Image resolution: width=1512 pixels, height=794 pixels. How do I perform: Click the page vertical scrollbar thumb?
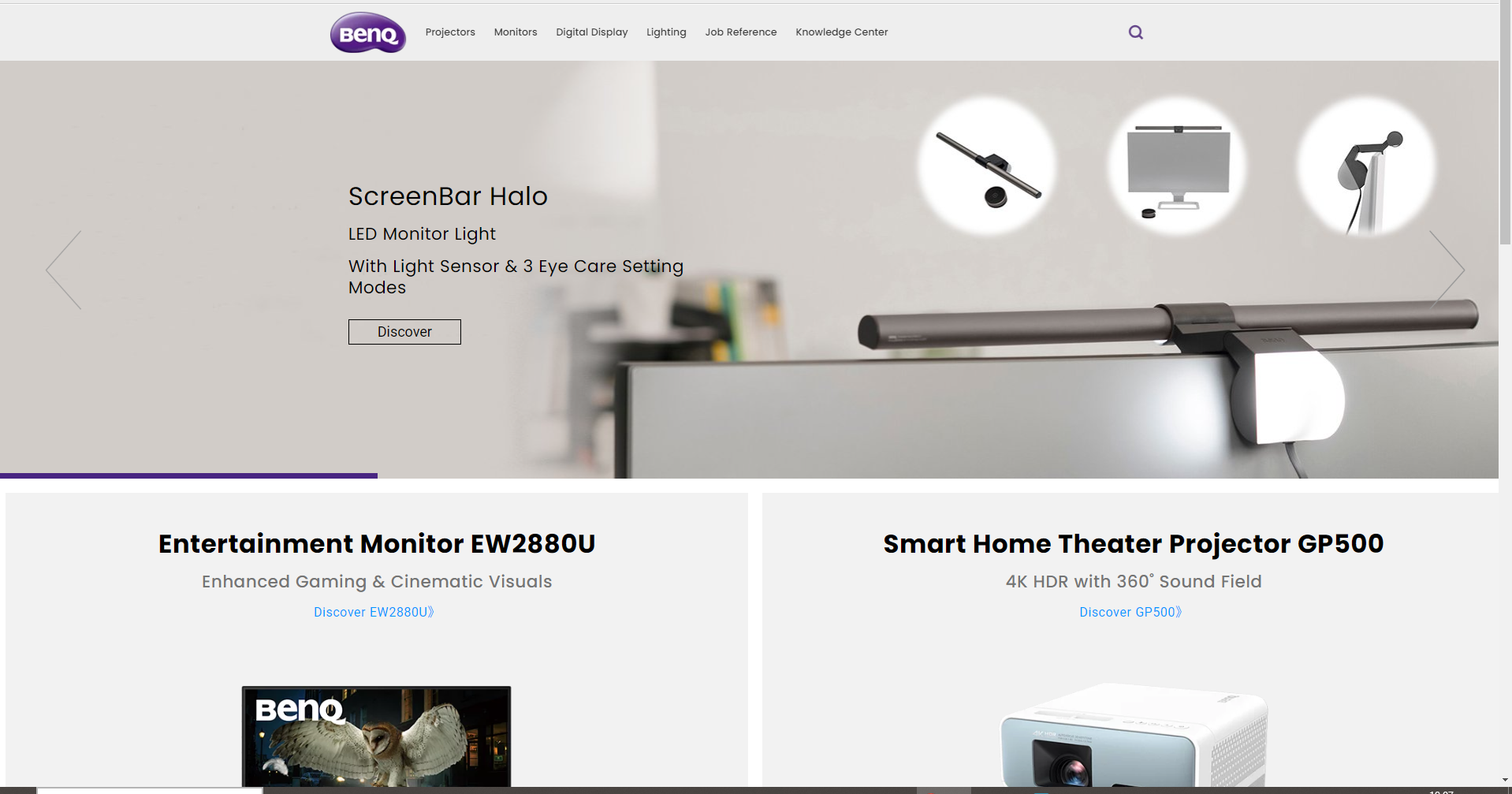(x=1505, y=126)
